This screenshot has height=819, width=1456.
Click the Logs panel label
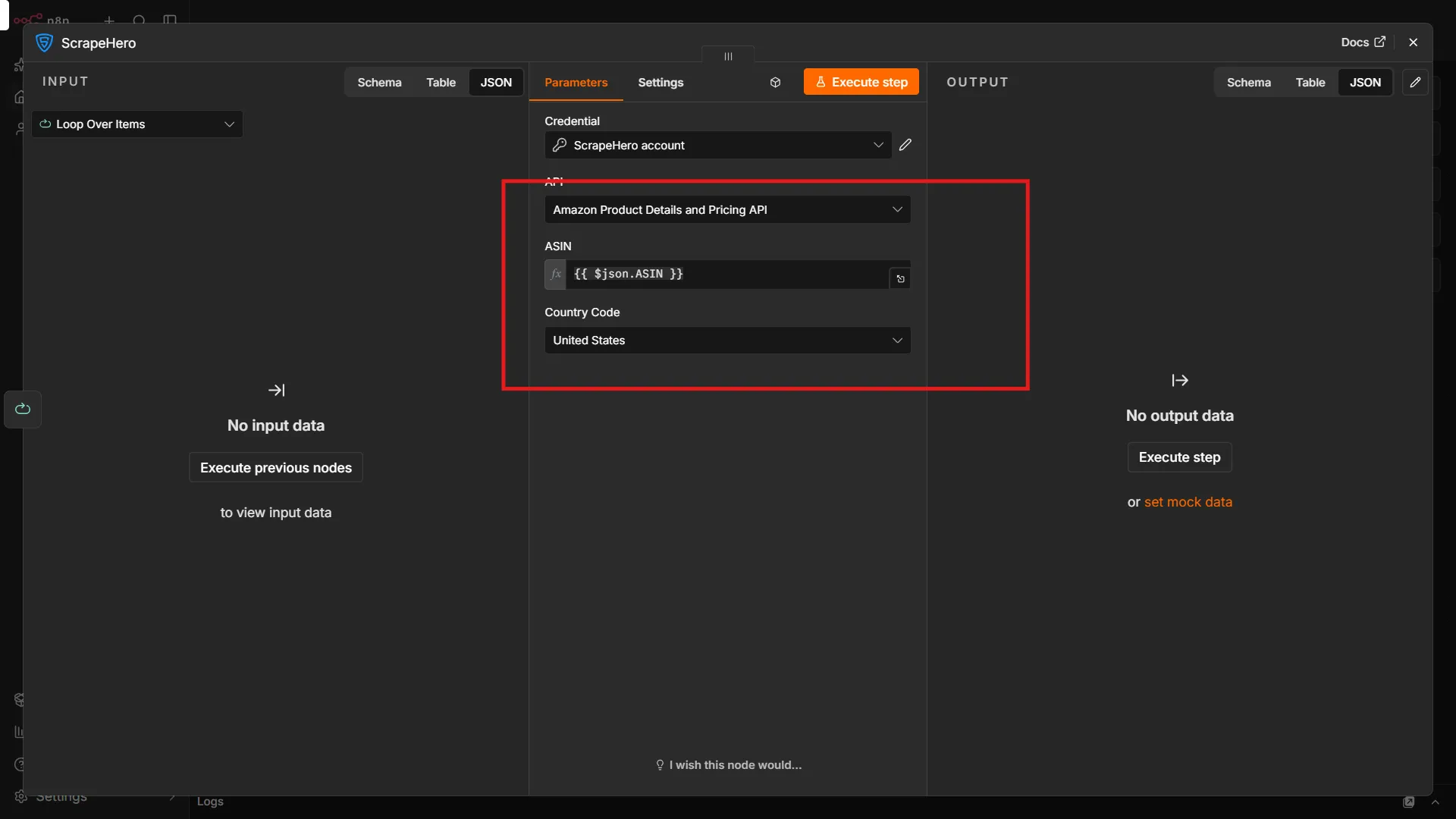[x=210, y=802]
